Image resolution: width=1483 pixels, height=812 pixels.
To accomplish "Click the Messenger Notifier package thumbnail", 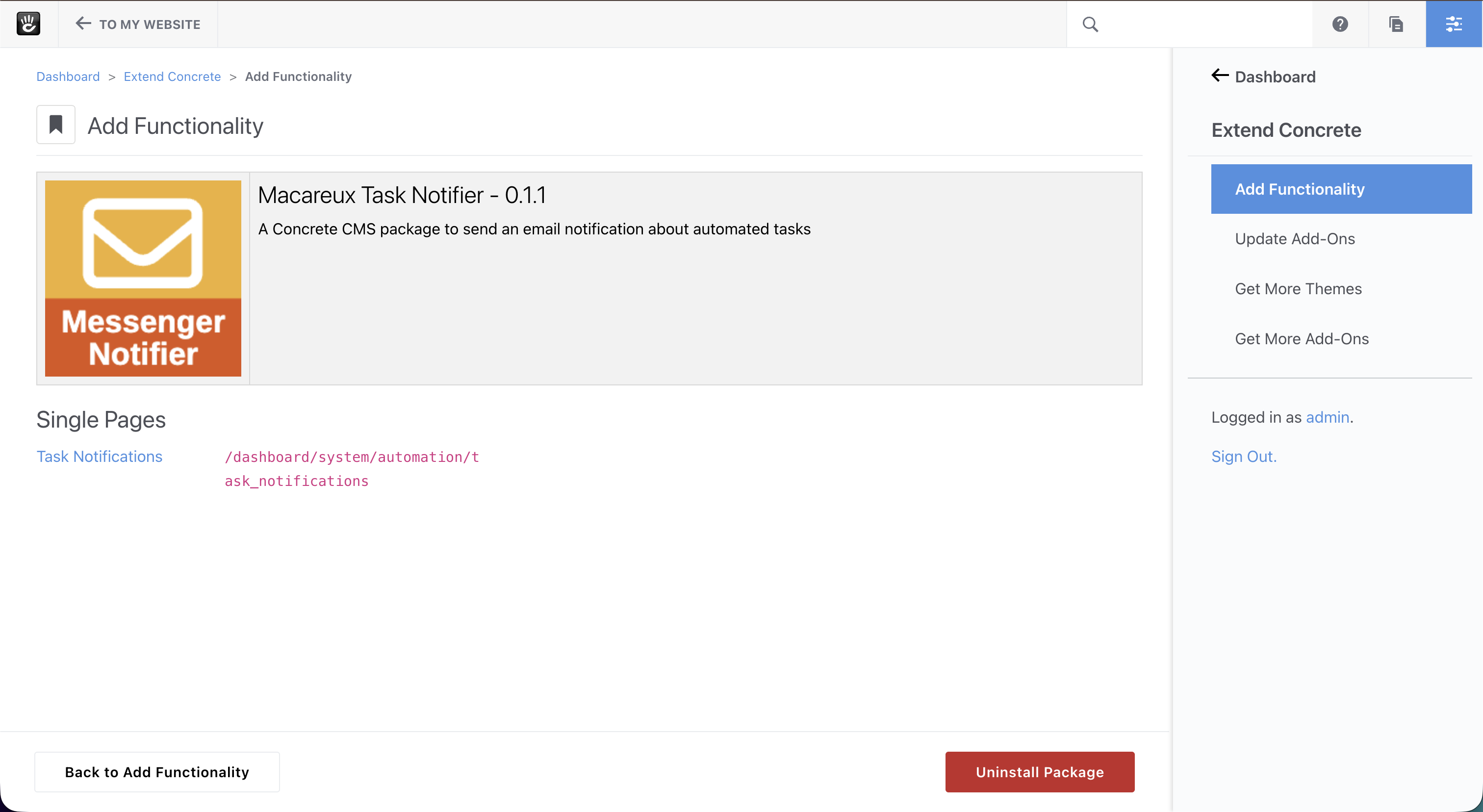I will coord(143,279).
